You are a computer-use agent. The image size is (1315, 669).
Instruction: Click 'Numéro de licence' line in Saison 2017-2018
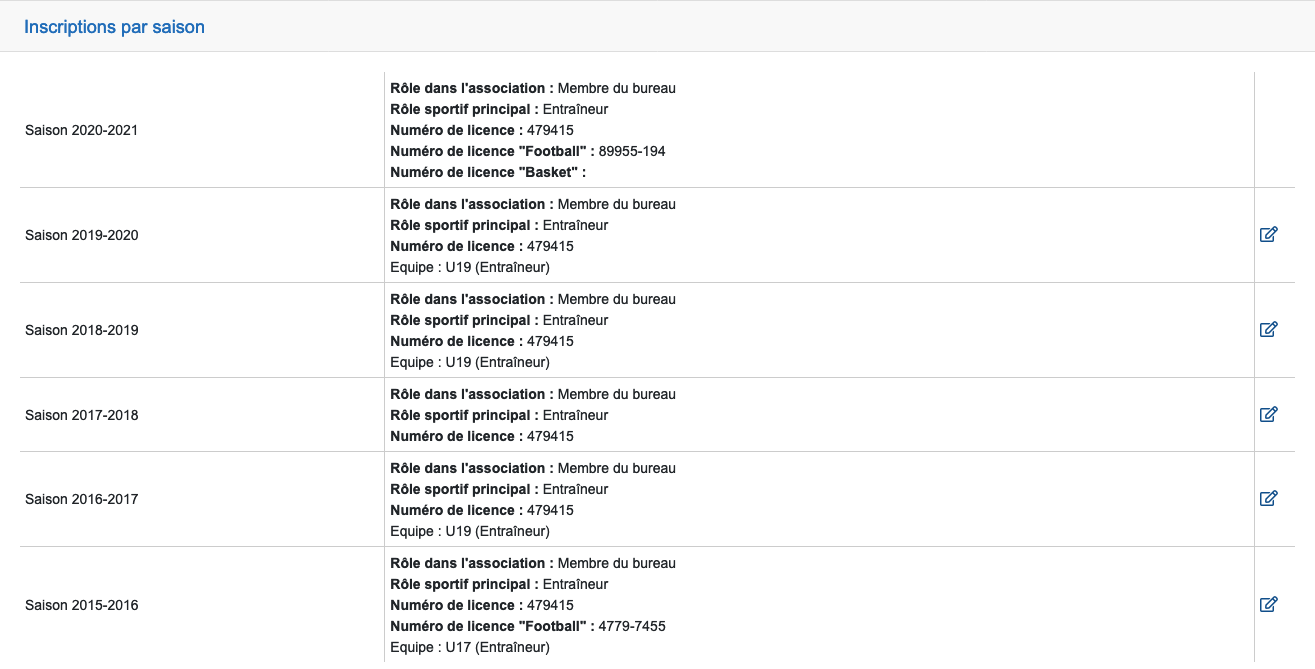482,436
